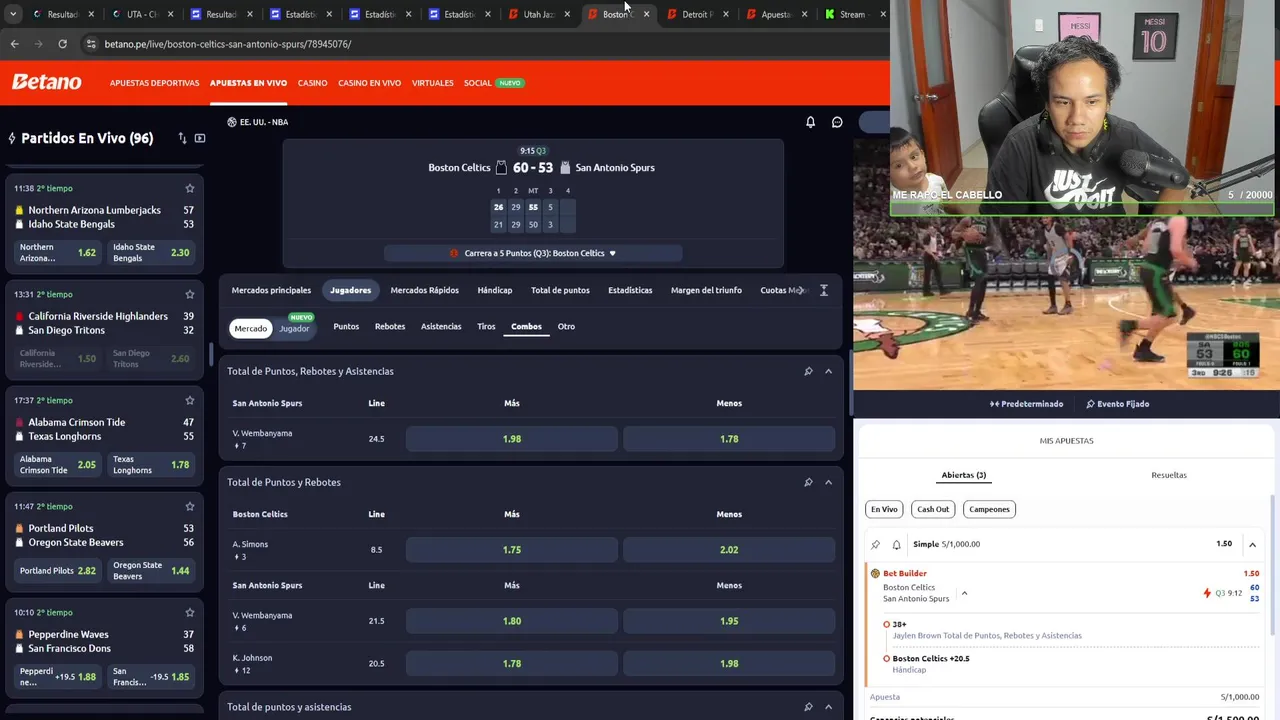Screen dimensions: 1280x720
Task: Filter my bets by Cash Out
Action: coord(933,509)
